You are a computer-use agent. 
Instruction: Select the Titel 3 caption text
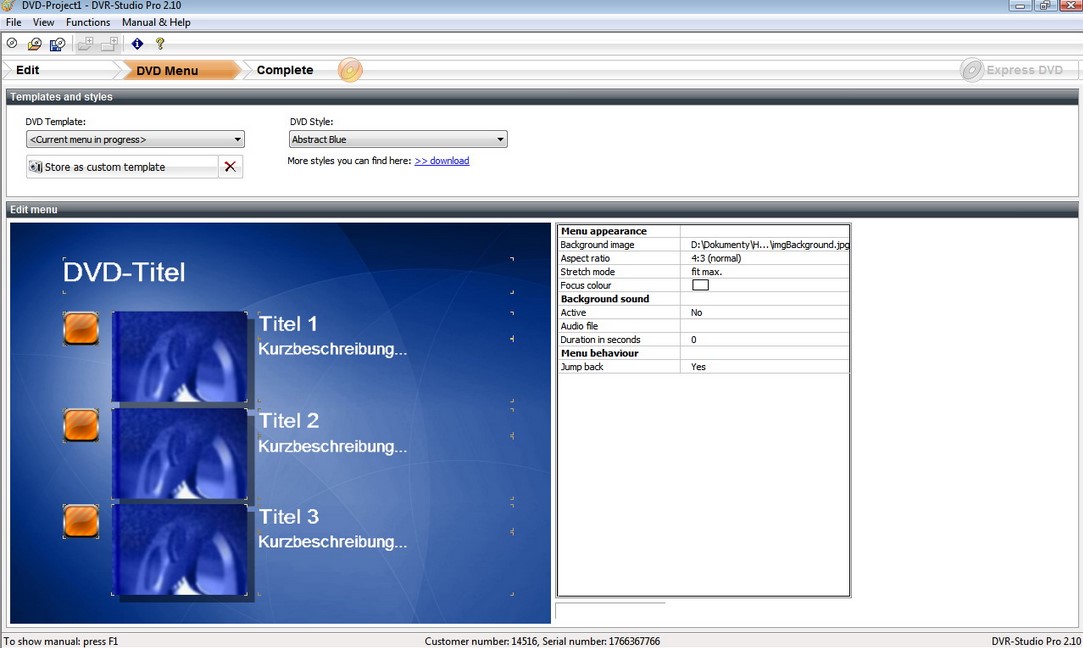[x=289, y=517]
